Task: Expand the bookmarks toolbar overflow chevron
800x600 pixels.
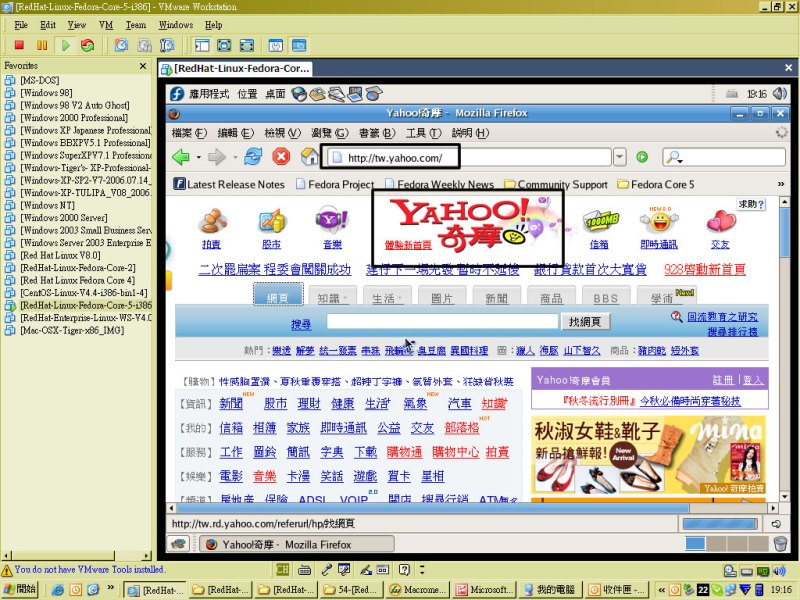Action: (781, 184)
